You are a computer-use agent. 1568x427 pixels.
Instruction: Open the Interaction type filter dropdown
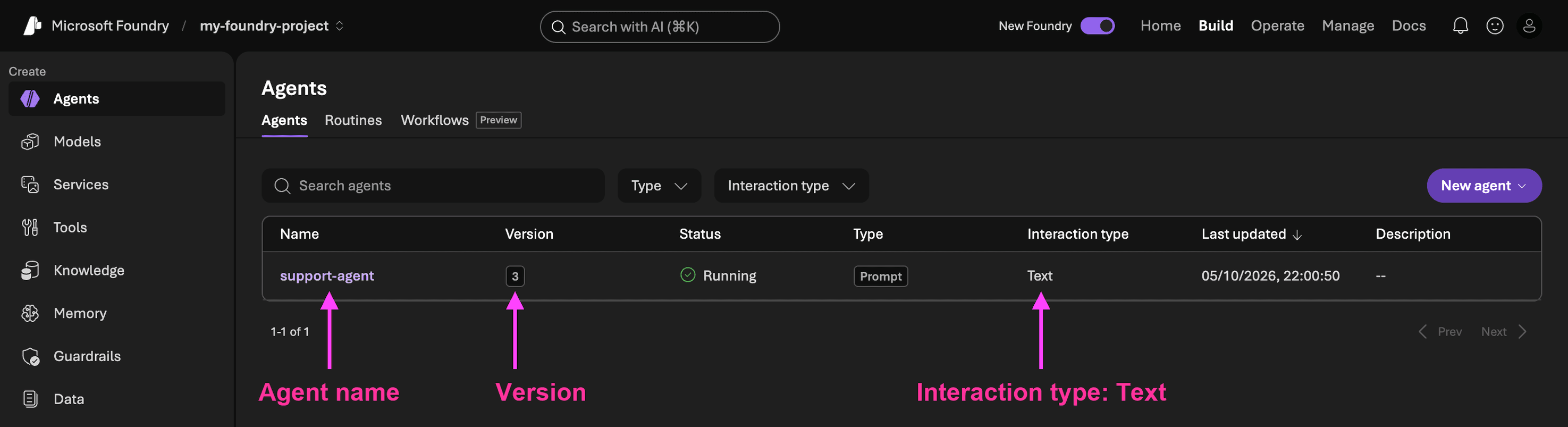pyautogui.click(x=791, y=186)
